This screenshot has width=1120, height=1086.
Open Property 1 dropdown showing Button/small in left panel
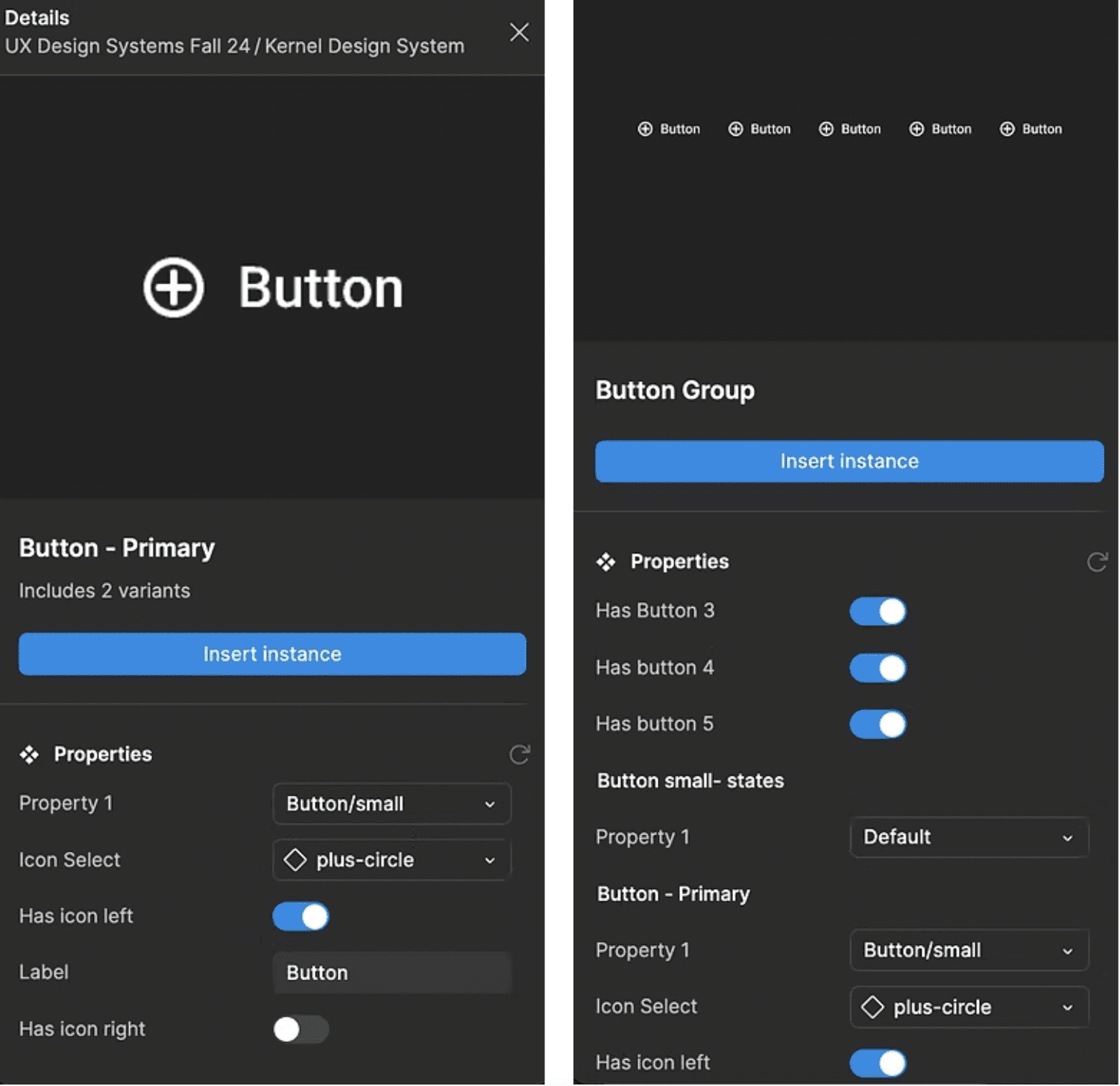(x=392, y=804)
